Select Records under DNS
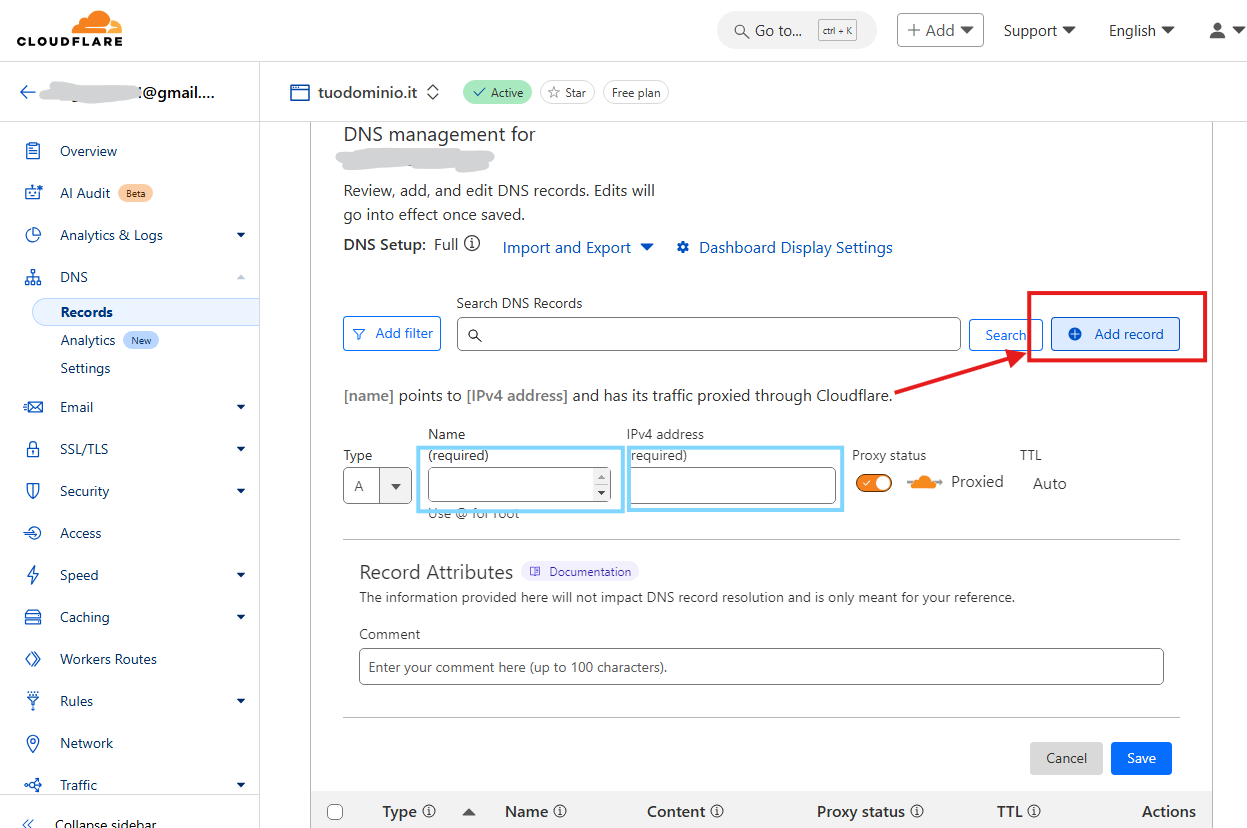This screenshot has width=1247, height=828. click(x=145, y=312)
